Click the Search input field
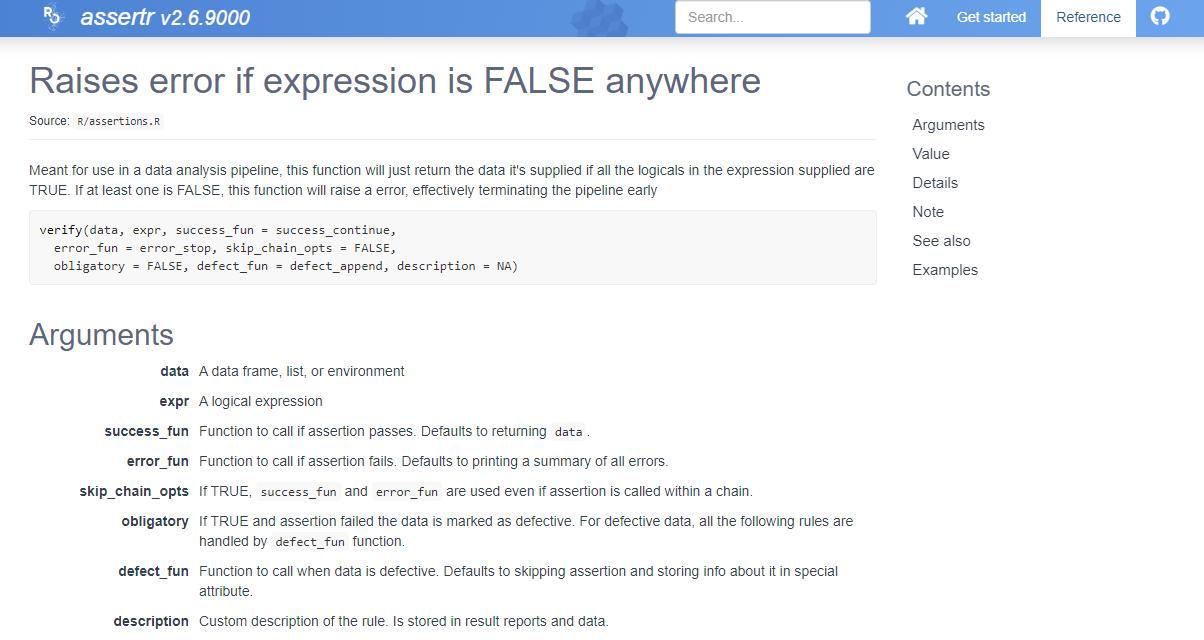Screen dimensions: 1204x640 pos(772,16)
